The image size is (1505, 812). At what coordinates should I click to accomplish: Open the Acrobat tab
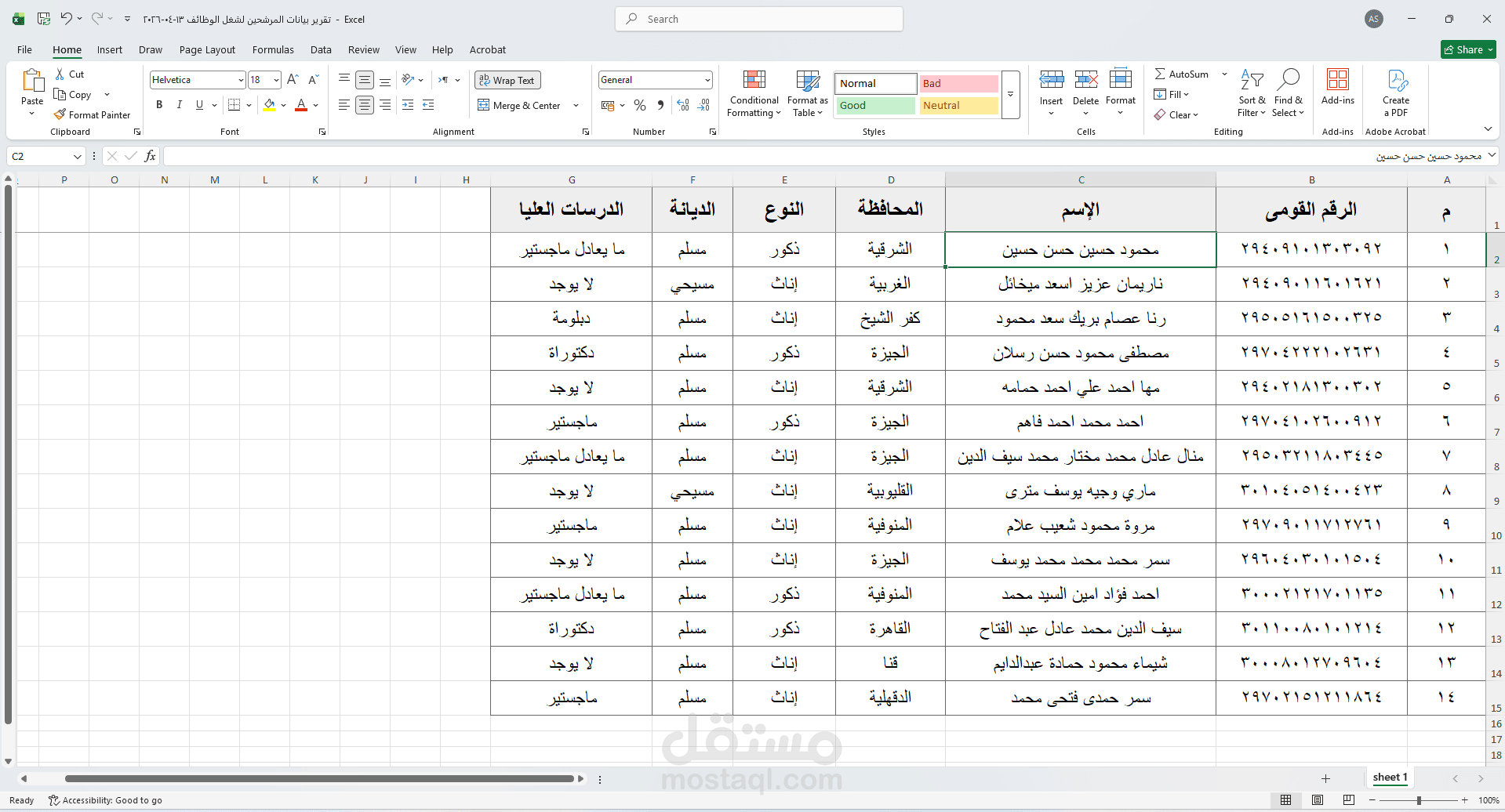pyautogui.click(x=488, y=49)
